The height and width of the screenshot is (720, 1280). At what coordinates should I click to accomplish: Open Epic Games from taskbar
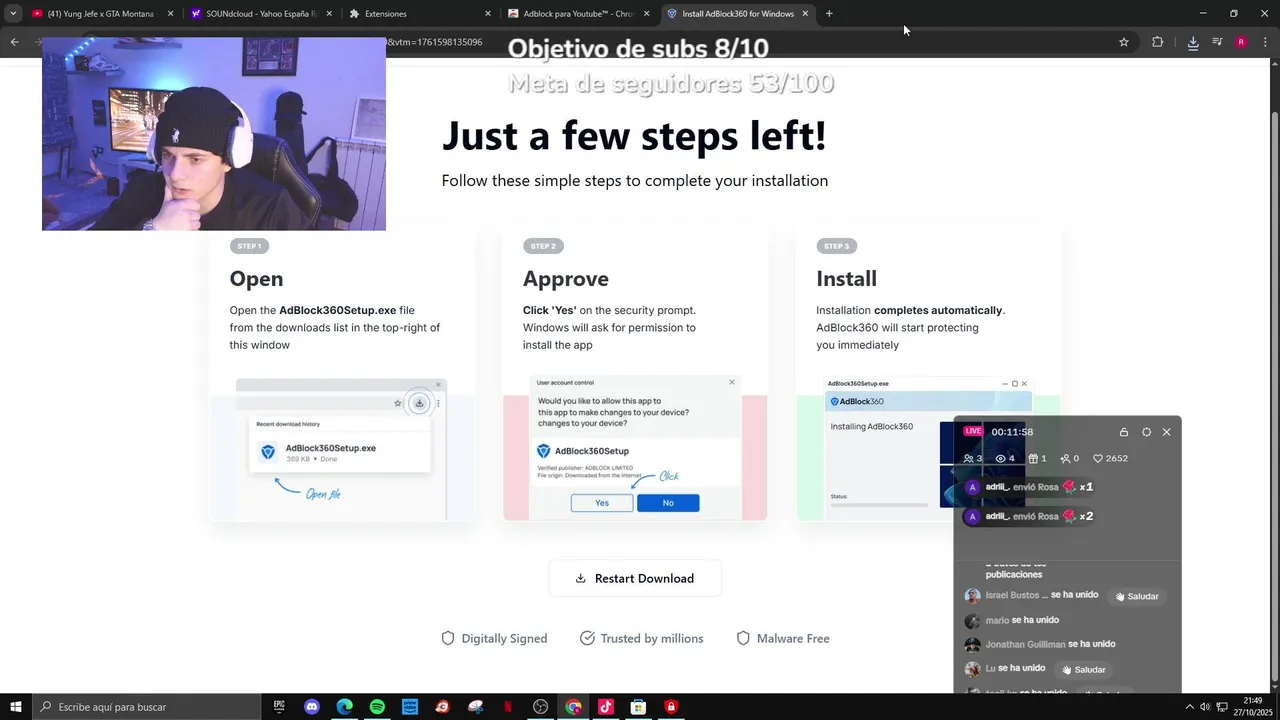279,707
